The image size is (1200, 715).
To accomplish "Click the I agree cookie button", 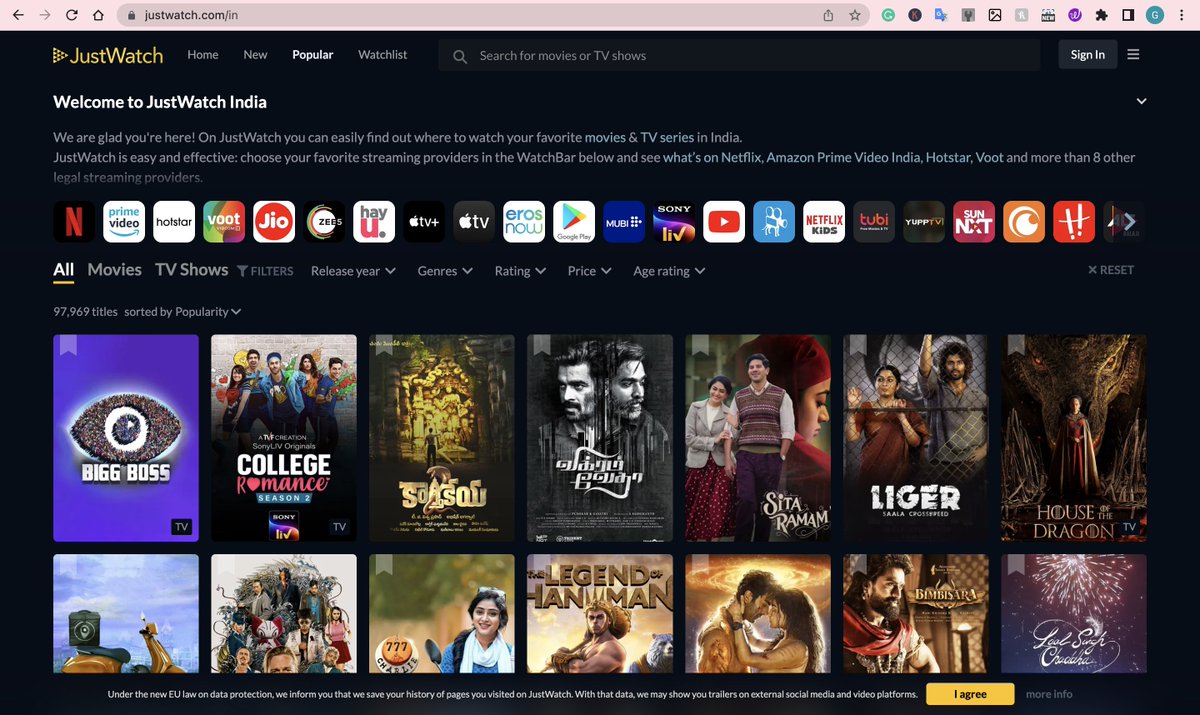I will (970, 694).
